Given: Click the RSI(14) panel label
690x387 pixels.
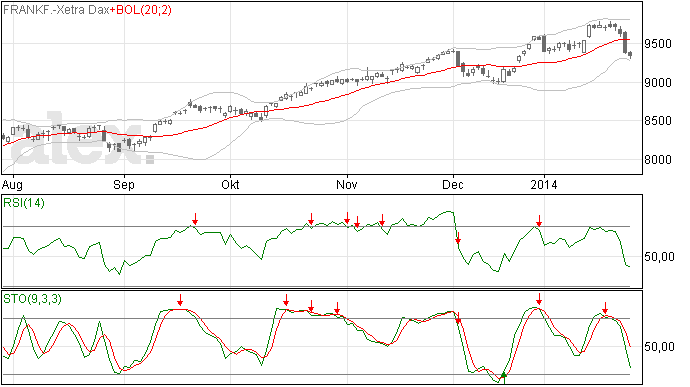Looking at the screenshot, I should 24,203.
